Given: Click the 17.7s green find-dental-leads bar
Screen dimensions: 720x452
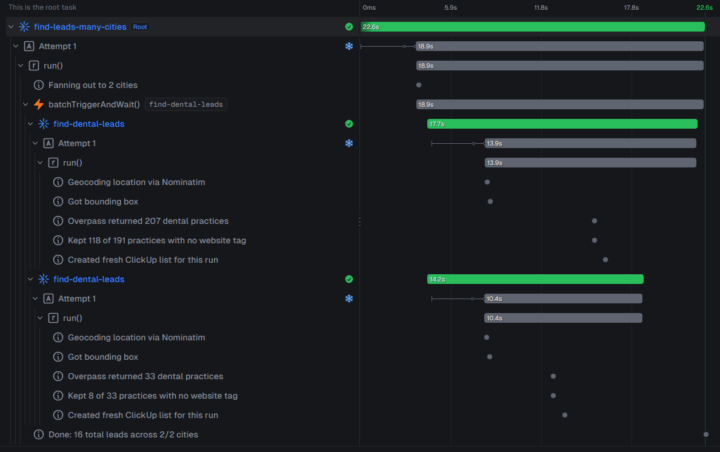Looking at the screenshot, I should click(562, 124).
